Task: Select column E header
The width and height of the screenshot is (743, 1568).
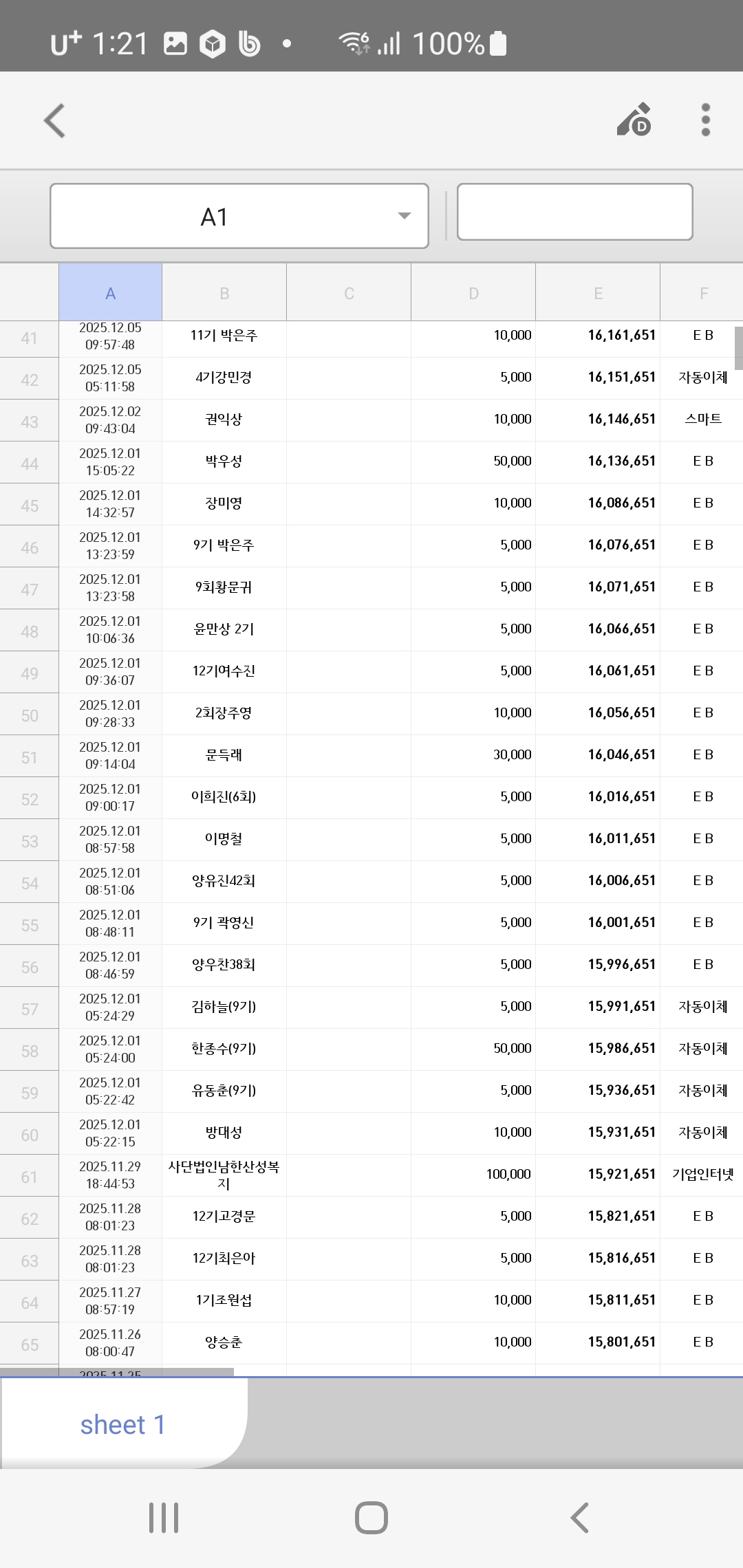Action: pyautogui.click(x=598, y=293)
